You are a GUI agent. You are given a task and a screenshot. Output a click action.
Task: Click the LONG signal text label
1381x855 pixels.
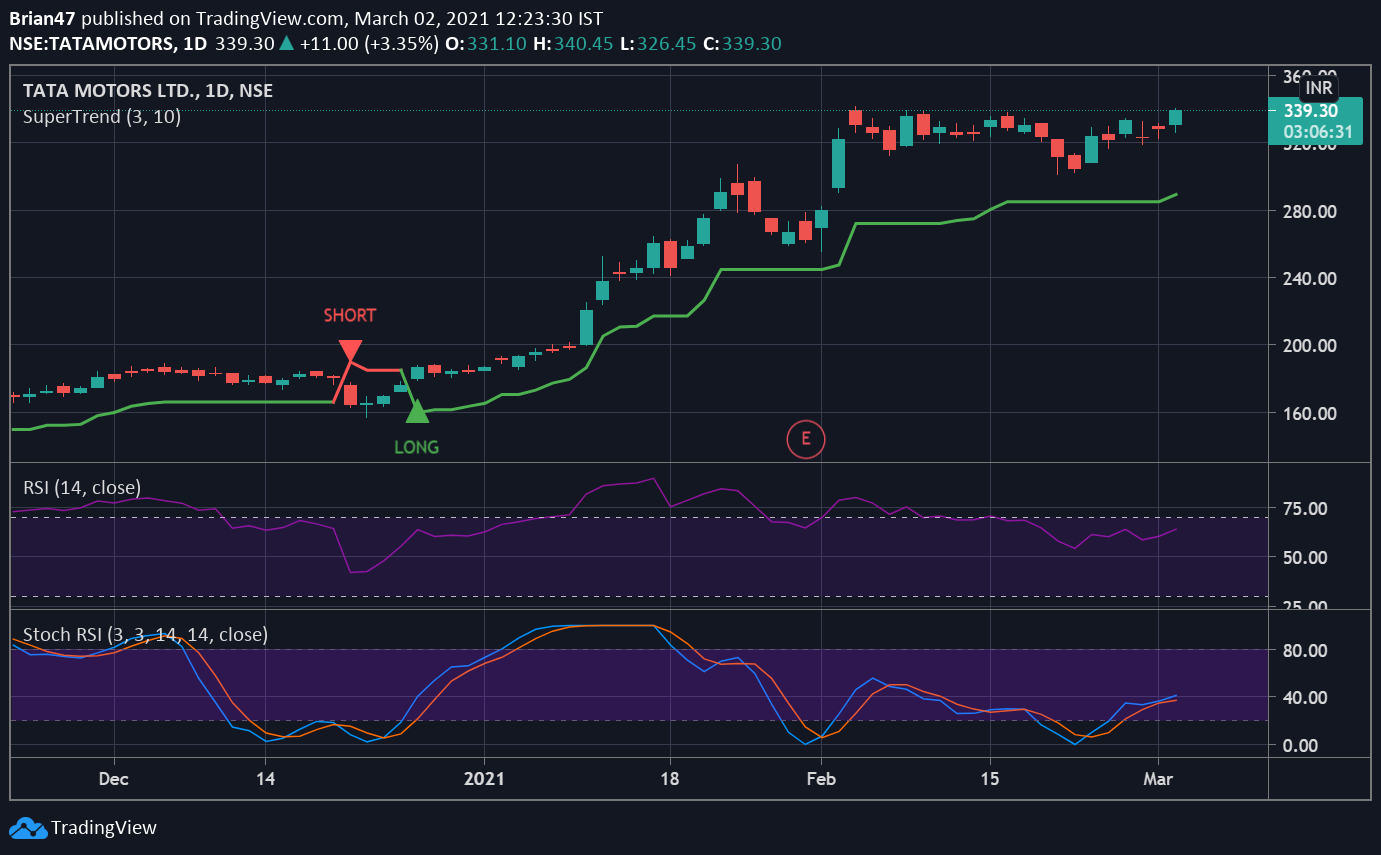point(416,447)
